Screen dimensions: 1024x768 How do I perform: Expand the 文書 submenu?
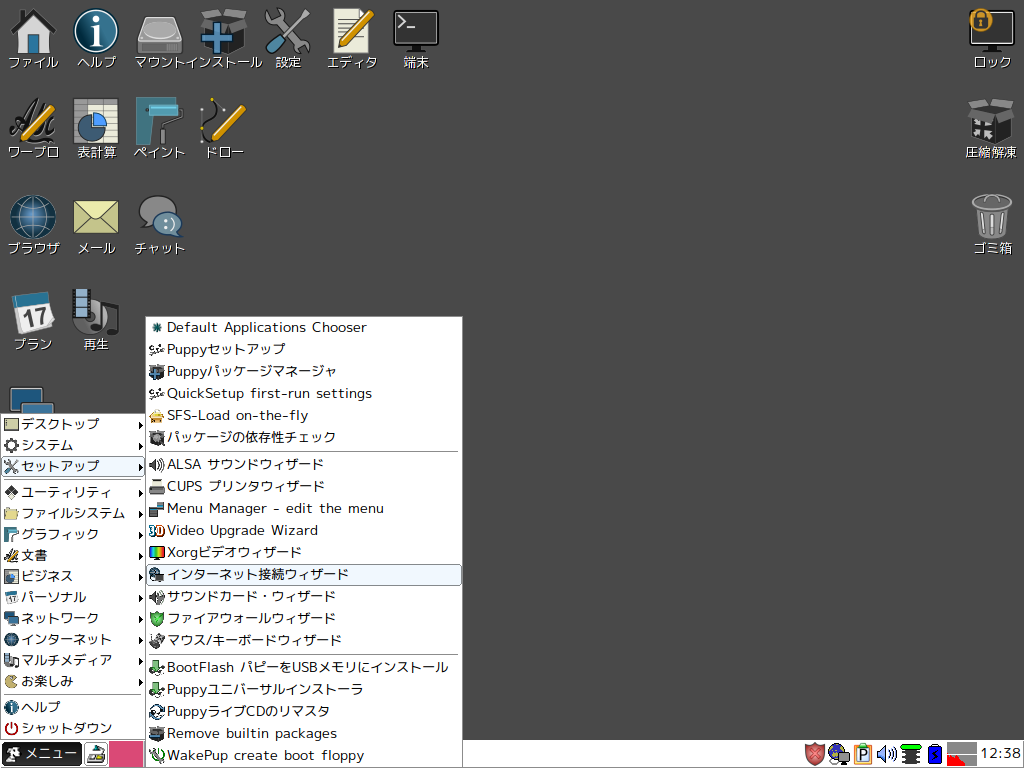[x=73, y=556]
